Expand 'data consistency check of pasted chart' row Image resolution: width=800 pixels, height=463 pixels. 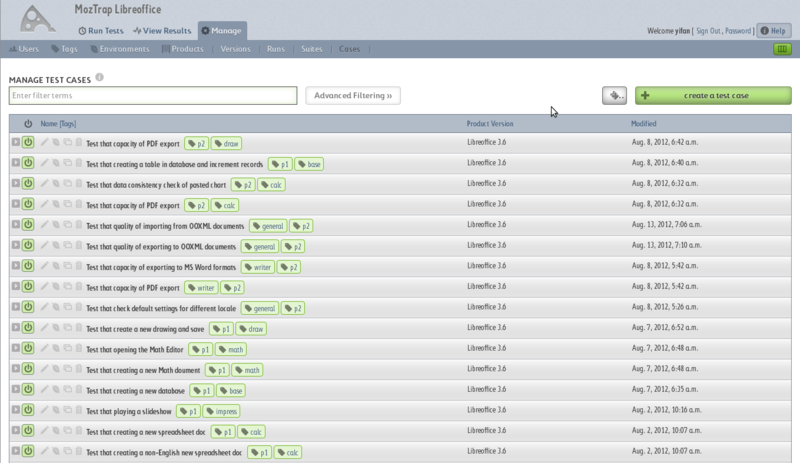tap(16, 183)
